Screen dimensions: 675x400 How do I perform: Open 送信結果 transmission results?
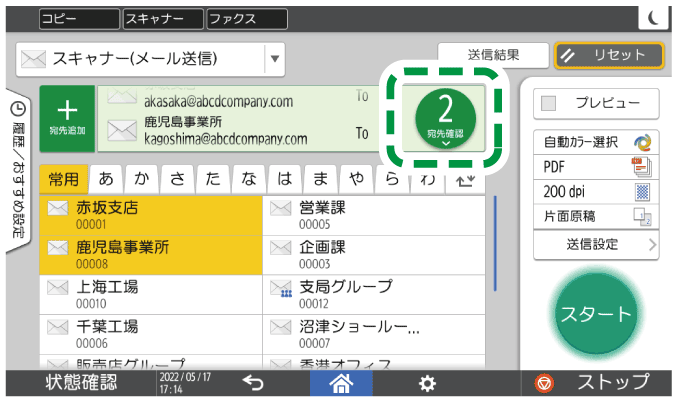click(x=493, y=55)
